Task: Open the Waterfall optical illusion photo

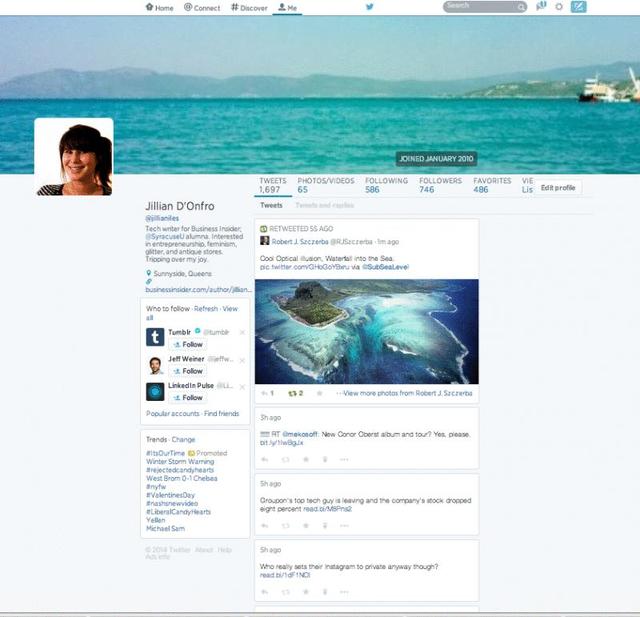Action: point(366,330)
